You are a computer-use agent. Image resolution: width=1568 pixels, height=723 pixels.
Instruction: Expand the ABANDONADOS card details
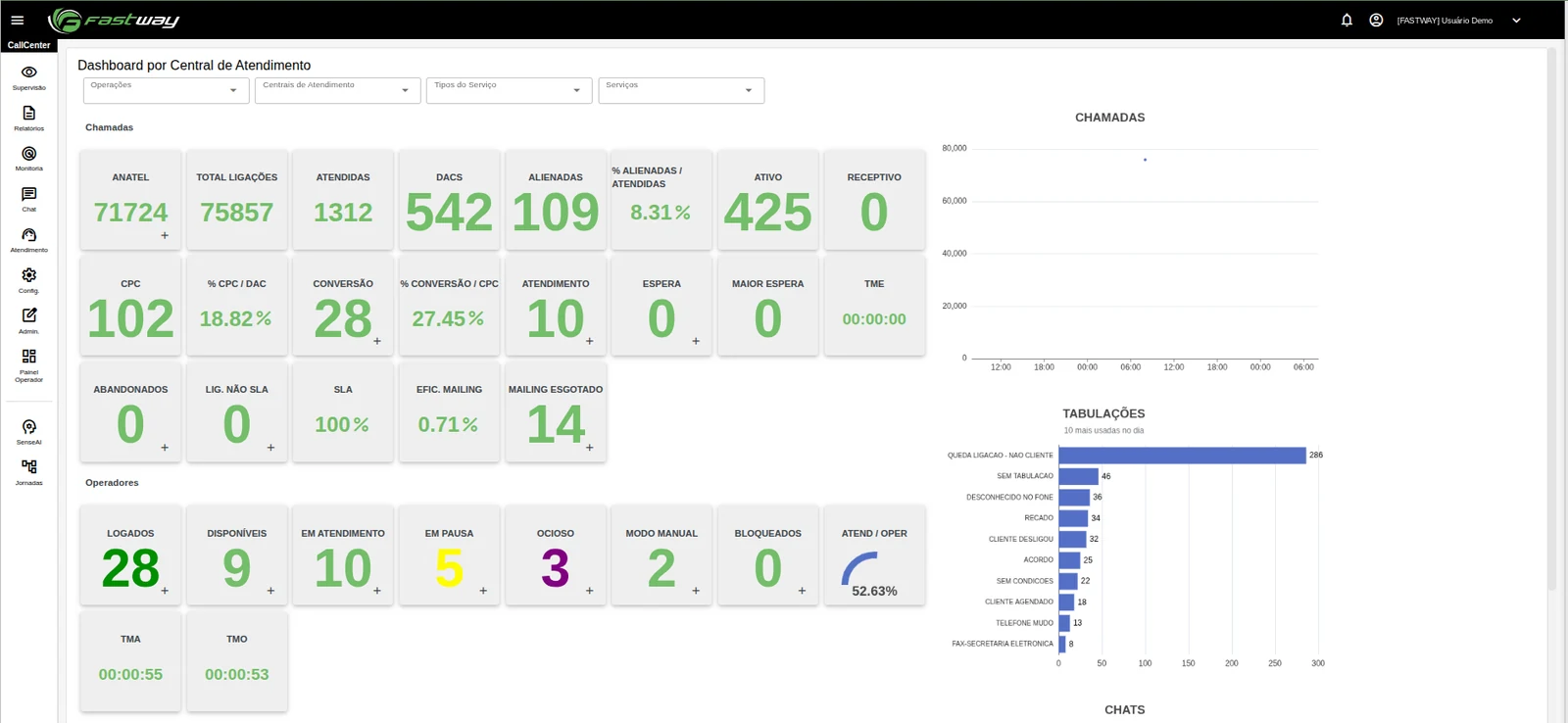(165, 448)
